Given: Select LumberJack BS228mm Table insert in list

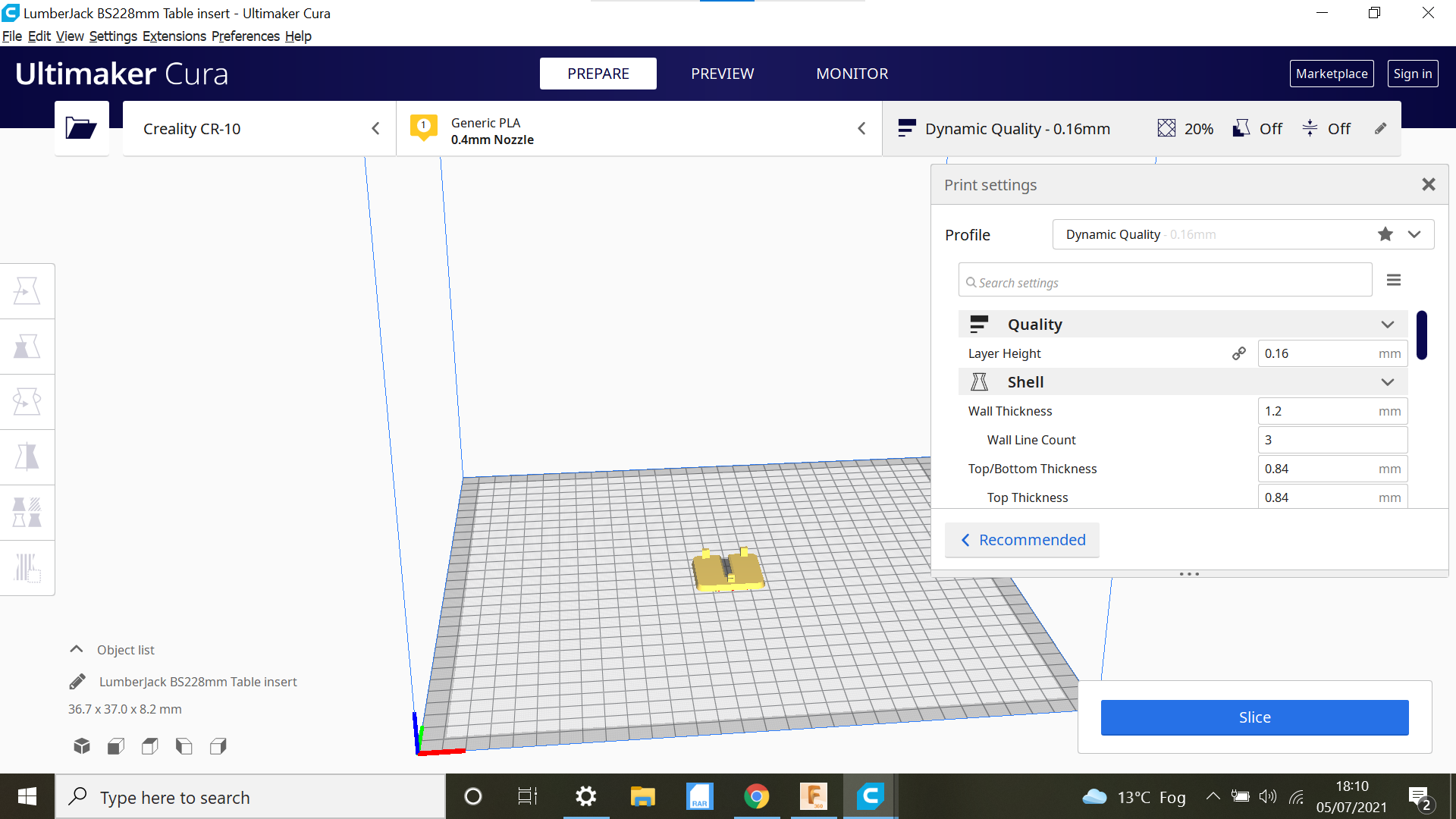Looking at the screenshot, I should click(x=198, y=682).
